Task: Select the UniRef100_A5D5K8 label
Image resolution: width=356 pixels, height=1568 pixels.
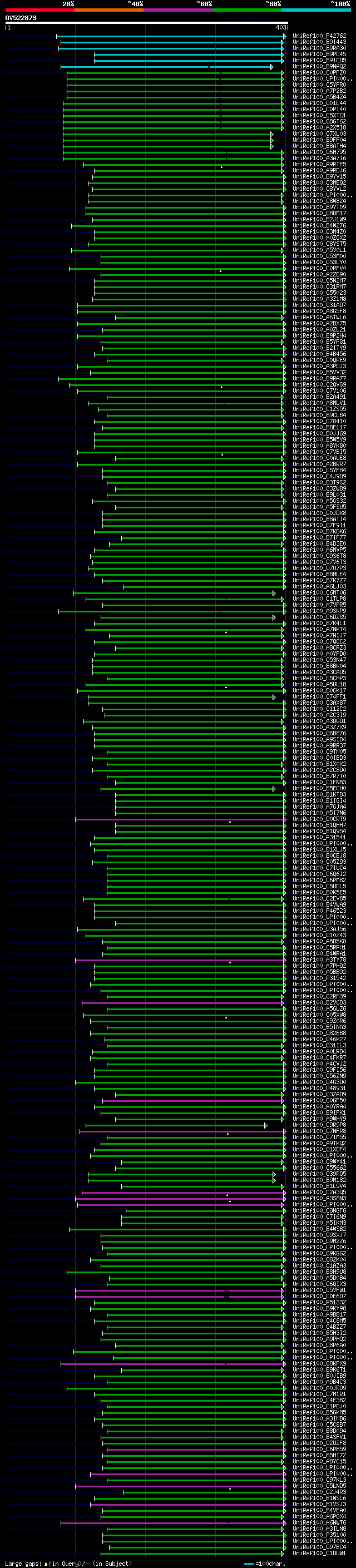Action: point(319,941)
